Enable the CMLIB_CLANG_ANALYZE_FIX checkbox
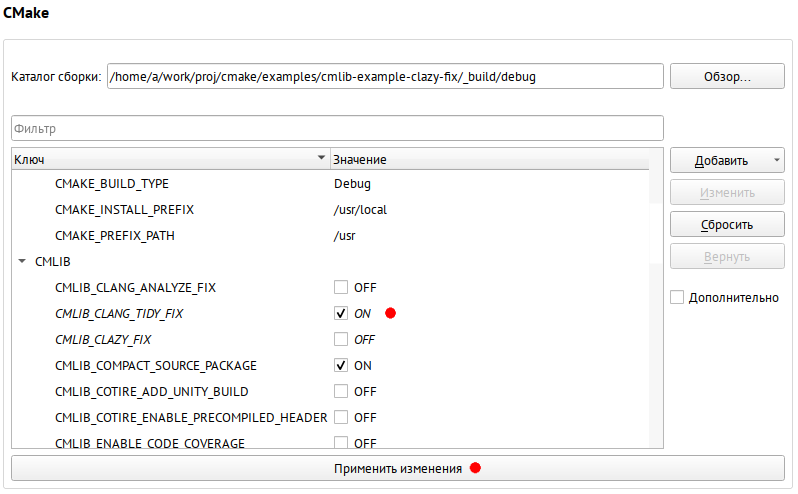The height and width of the screenshot is (494, 798). pos(341,287)
